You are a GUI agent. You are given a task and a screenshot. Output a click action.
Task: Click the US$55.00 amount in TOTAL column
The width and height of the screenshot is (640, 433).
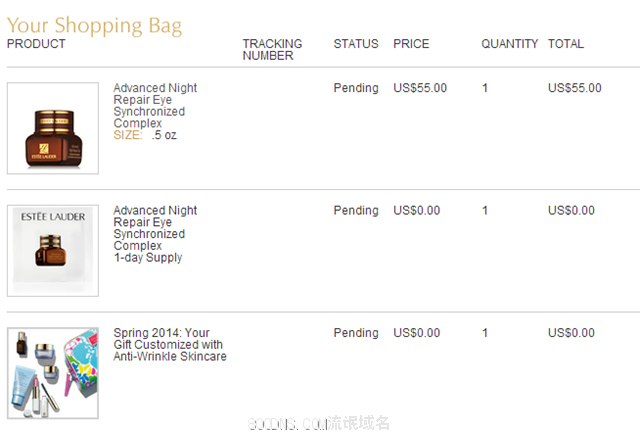(x=575, y=88)
